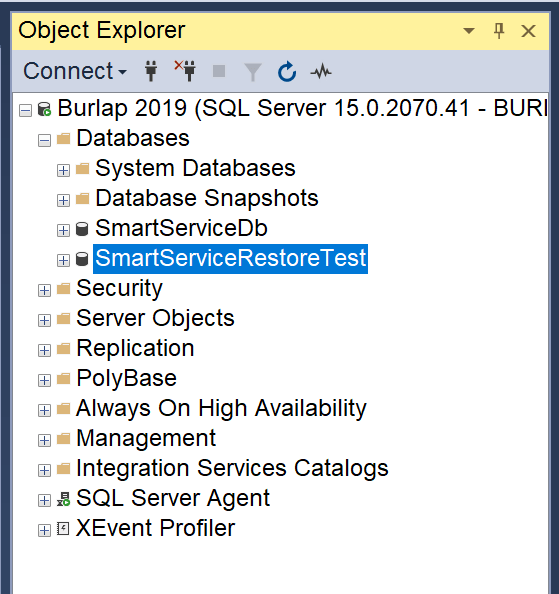This screenshot has height=594, width=559.
Task: Refresh the Object Explorer tree
Action: tap(287, 72)
